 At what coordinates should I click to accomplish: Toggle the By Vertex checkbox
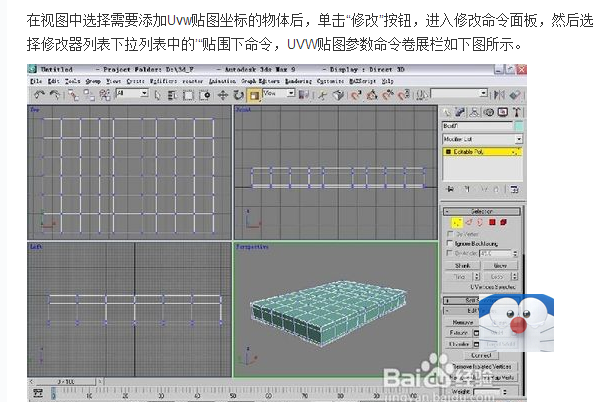(x=449, y=234)
